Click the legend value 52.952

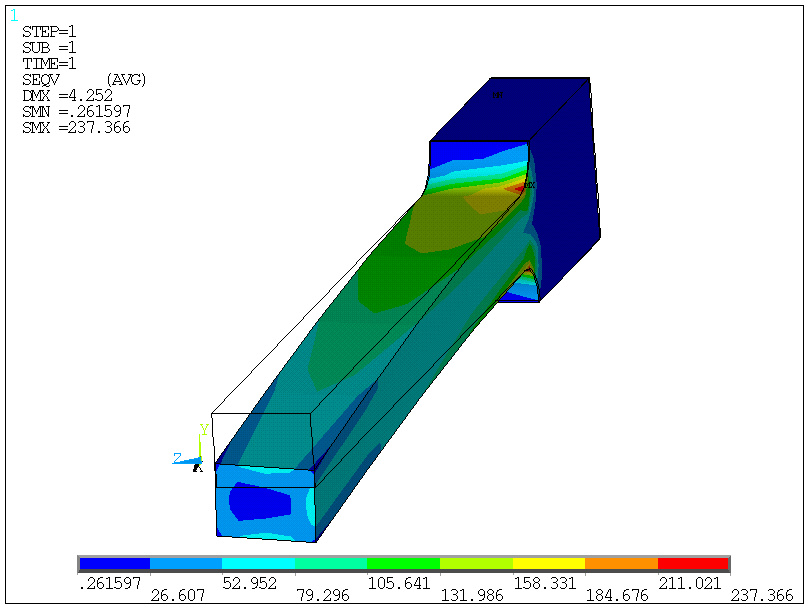coord(250,583)
